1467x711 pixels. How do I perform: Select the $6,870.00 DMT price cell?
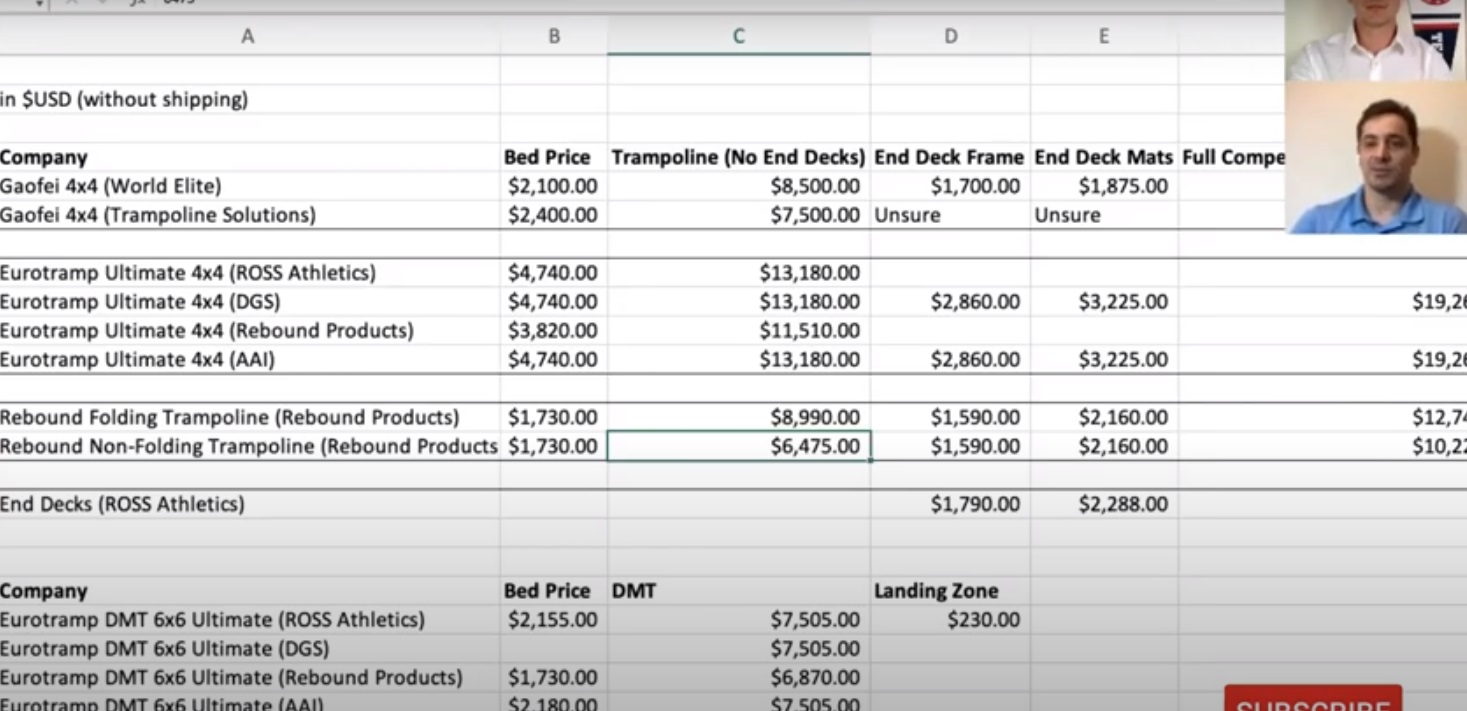(739, 677)
